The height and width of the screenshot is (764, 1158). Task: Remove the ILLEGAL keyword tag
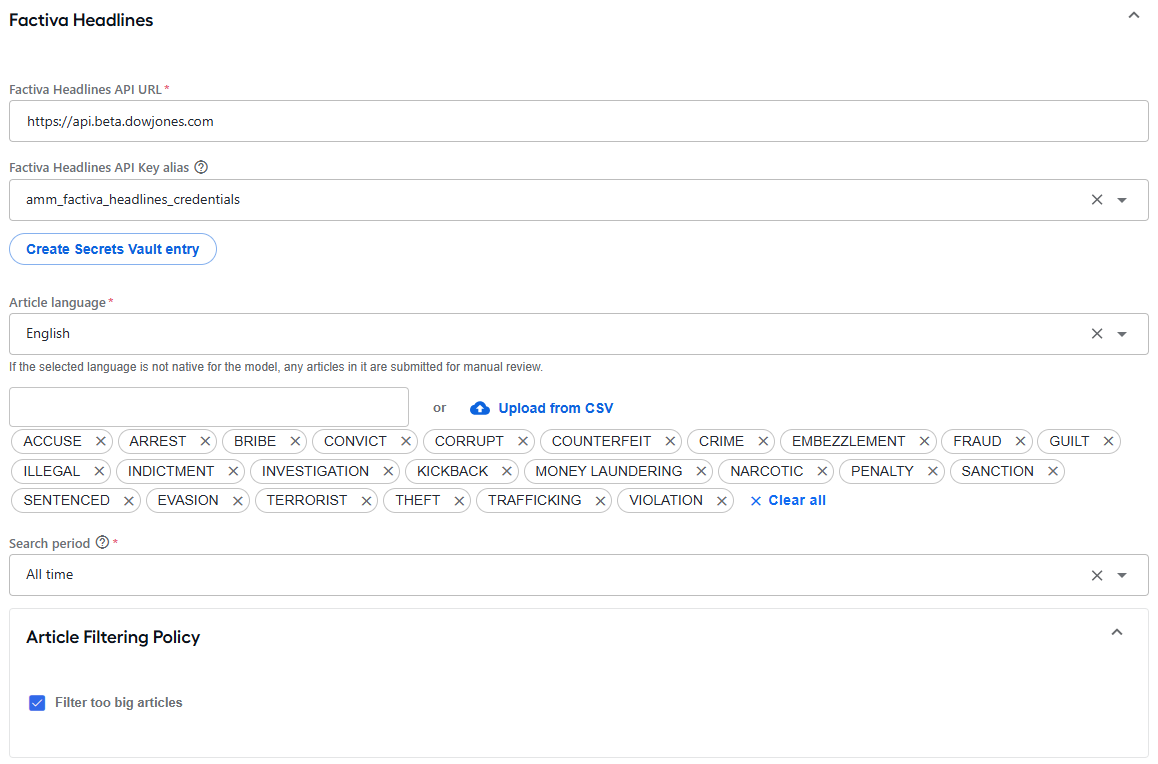(99, 471)
